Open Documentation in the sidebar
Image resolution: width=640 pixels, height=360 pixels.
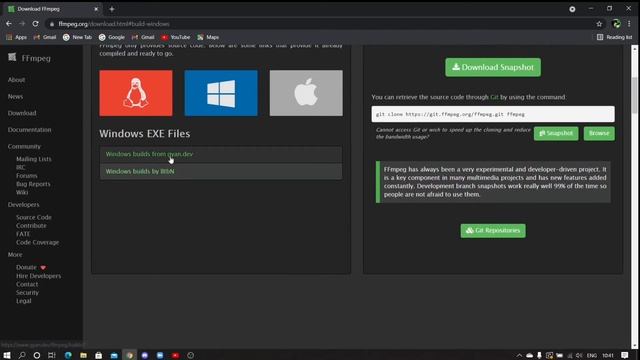pyautogui.click(x=29, y=130)
